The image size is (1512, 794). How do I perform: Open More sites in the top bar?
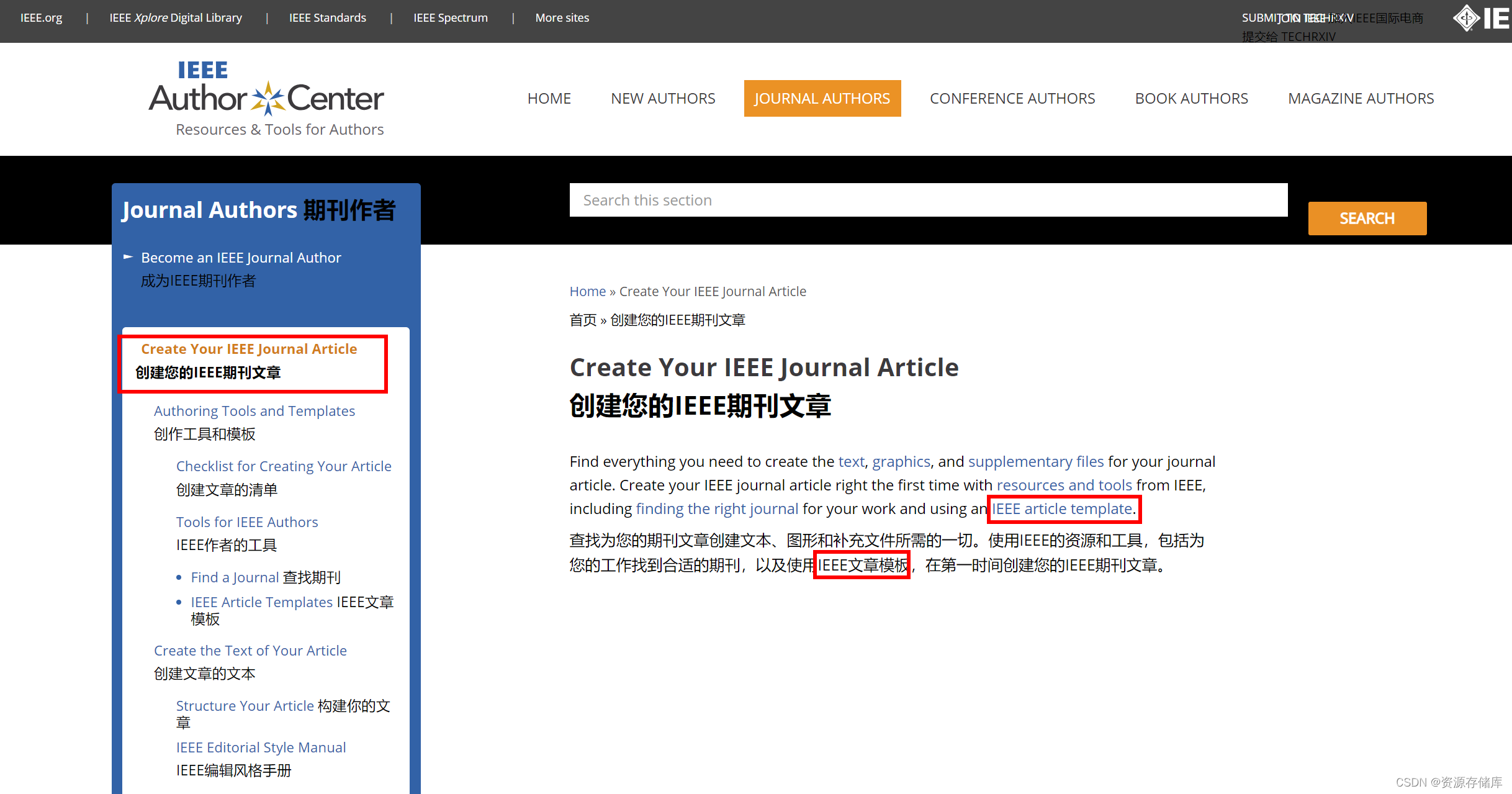coord(562,17)
